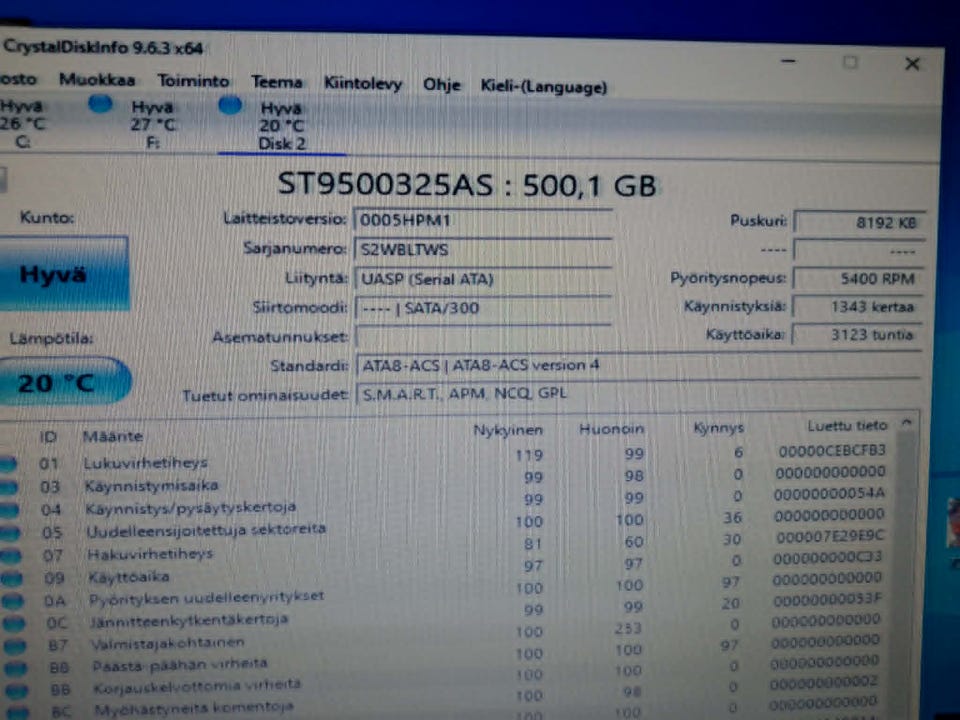
Task: Select the C: drive tab
Action: pos(23,124)
